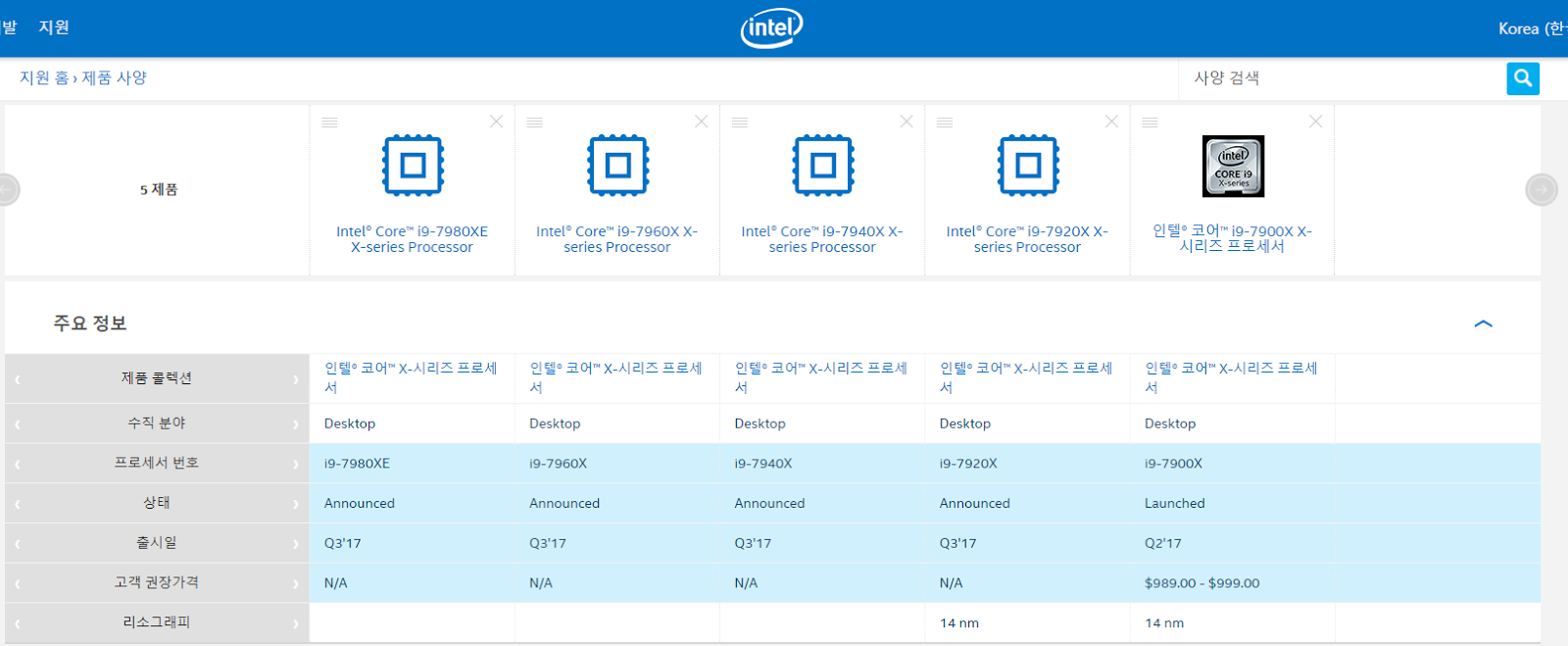Click left chevron on 프로세서 번호 row
The width and height of the screenshot is (1568, 646).
tap(18, 464)
